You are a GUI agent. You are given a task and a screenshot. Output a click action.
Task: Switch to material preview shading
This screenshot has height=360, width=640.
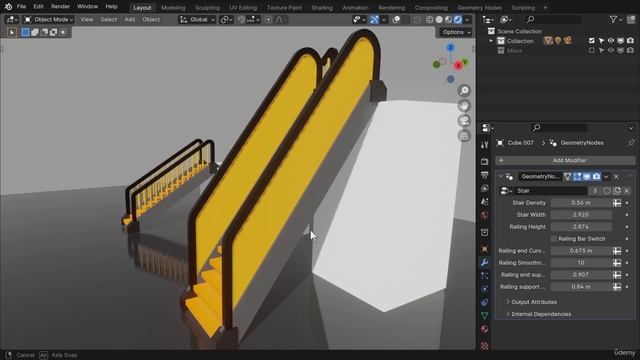click(x=449, y=20)
